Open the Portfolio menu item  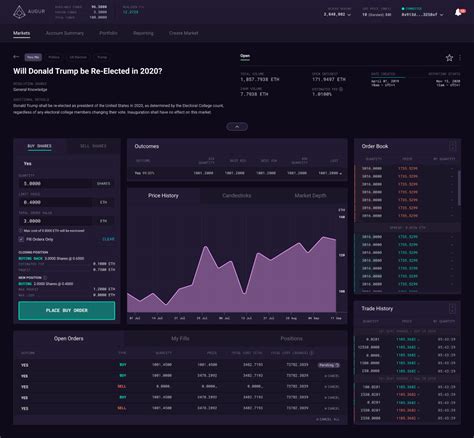108,33
